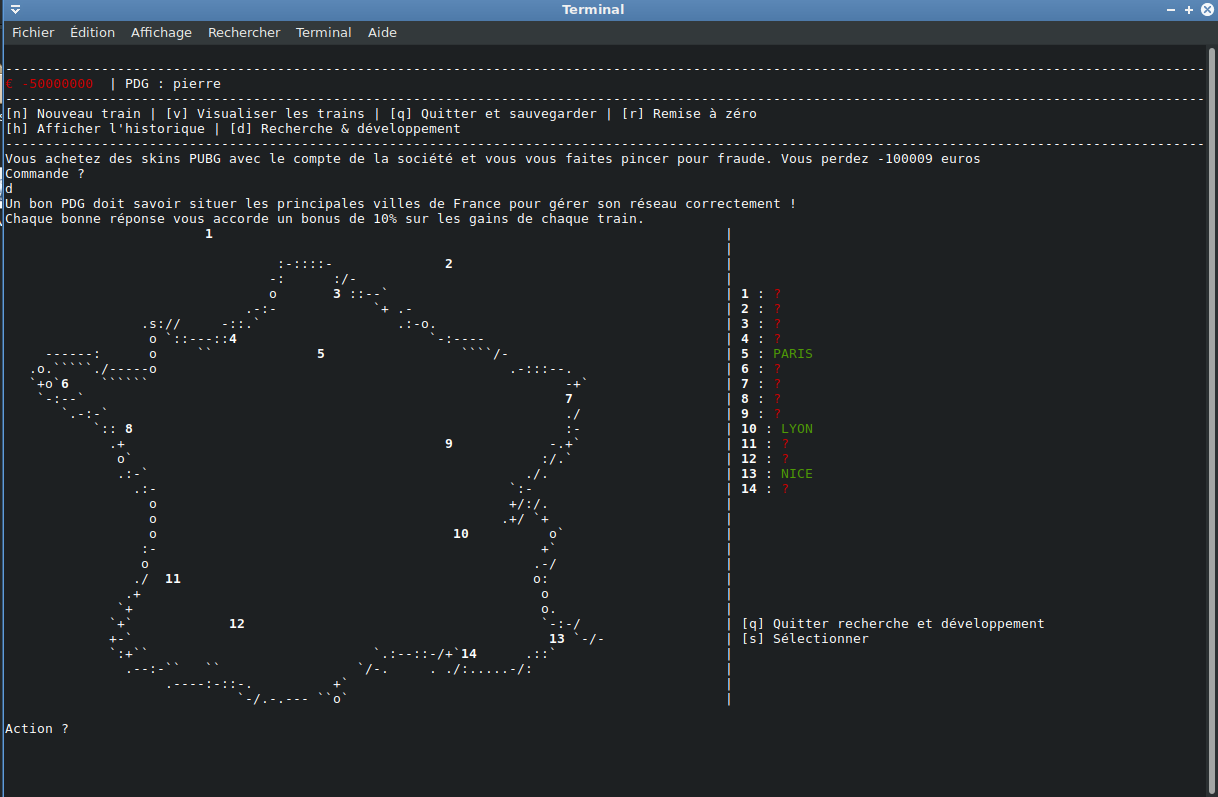
Task: Open the Rechercher menu
Action: 244,32
